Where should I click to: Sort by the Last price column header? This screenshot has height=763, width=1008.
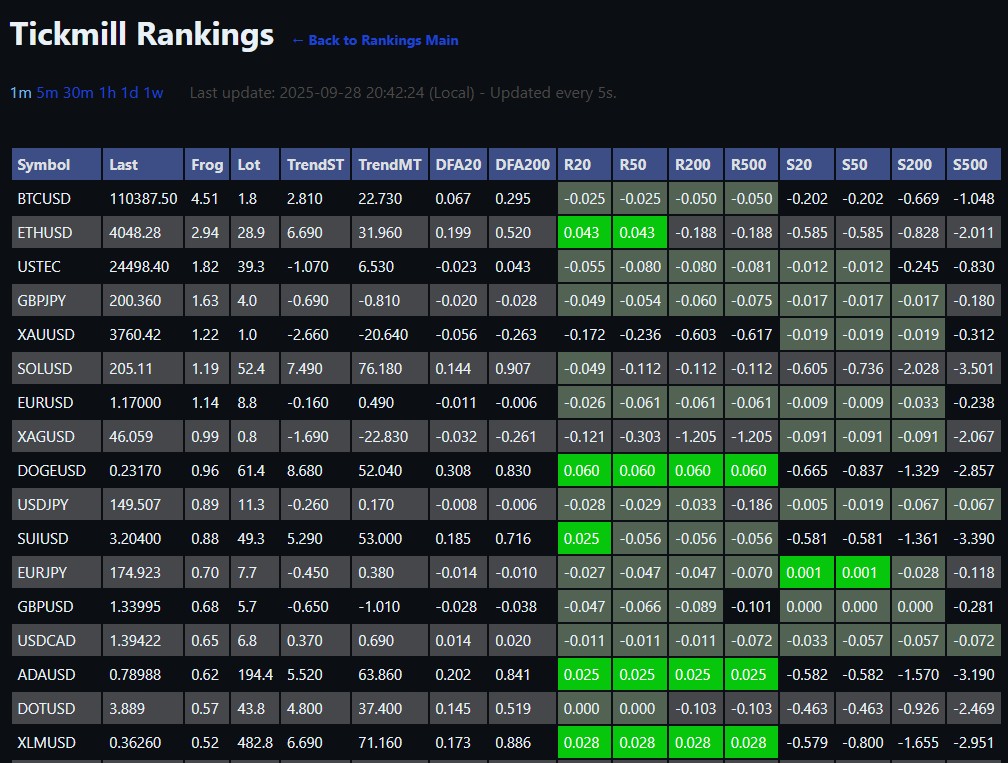click(124, 164)
